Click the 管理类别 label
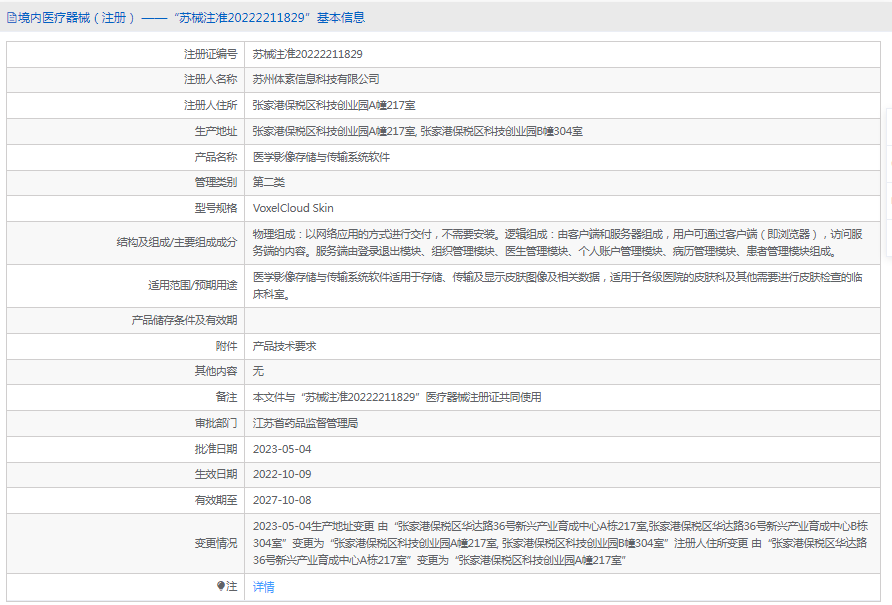The height and width of the screenshot is (605, 892). coord(216,182)
